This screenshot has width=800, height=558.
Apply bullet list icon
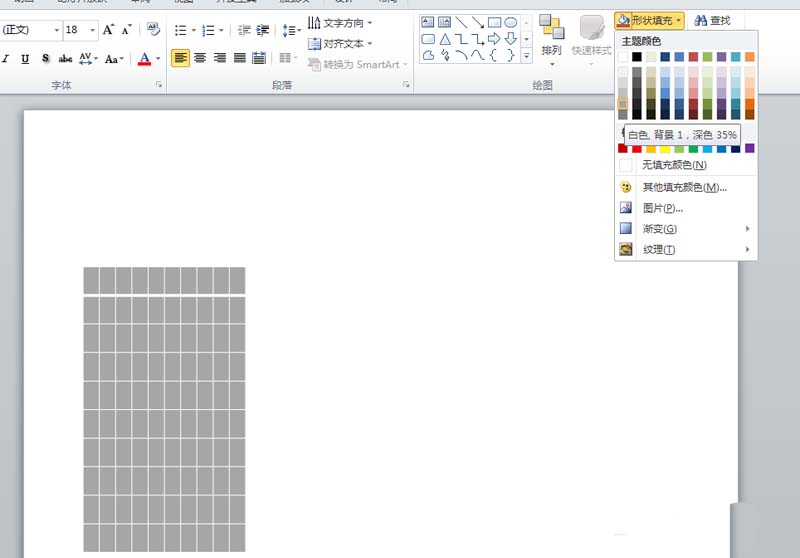[x=181, y=31]
